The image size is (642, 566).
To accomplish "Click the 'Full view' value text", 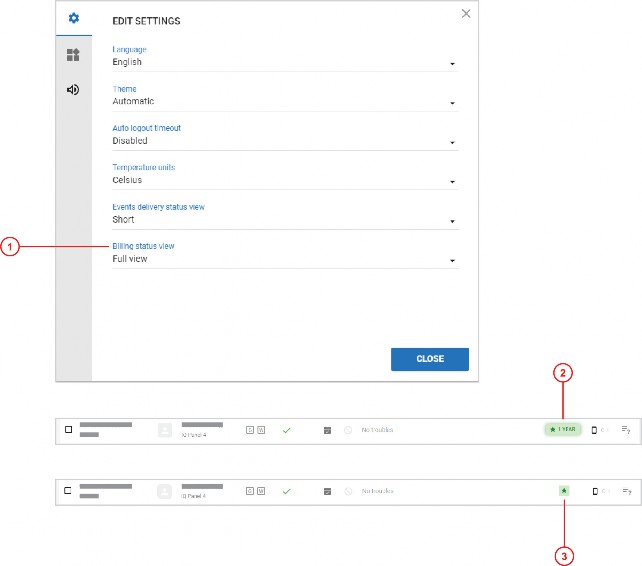I will [x=130, y=259].
